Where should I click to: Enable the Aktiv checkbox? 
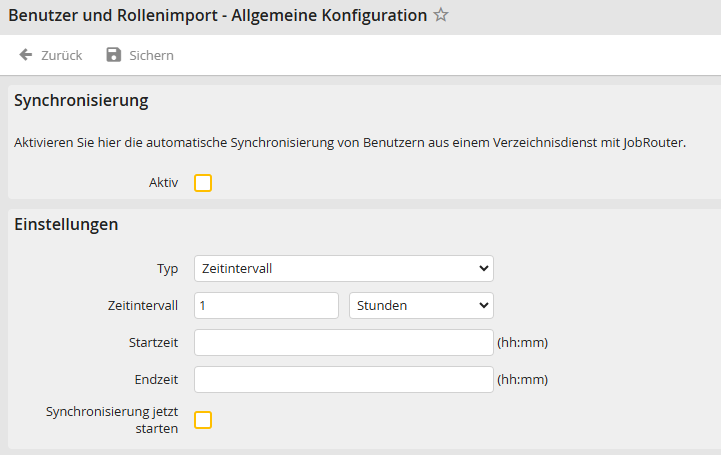click(203, 183)
